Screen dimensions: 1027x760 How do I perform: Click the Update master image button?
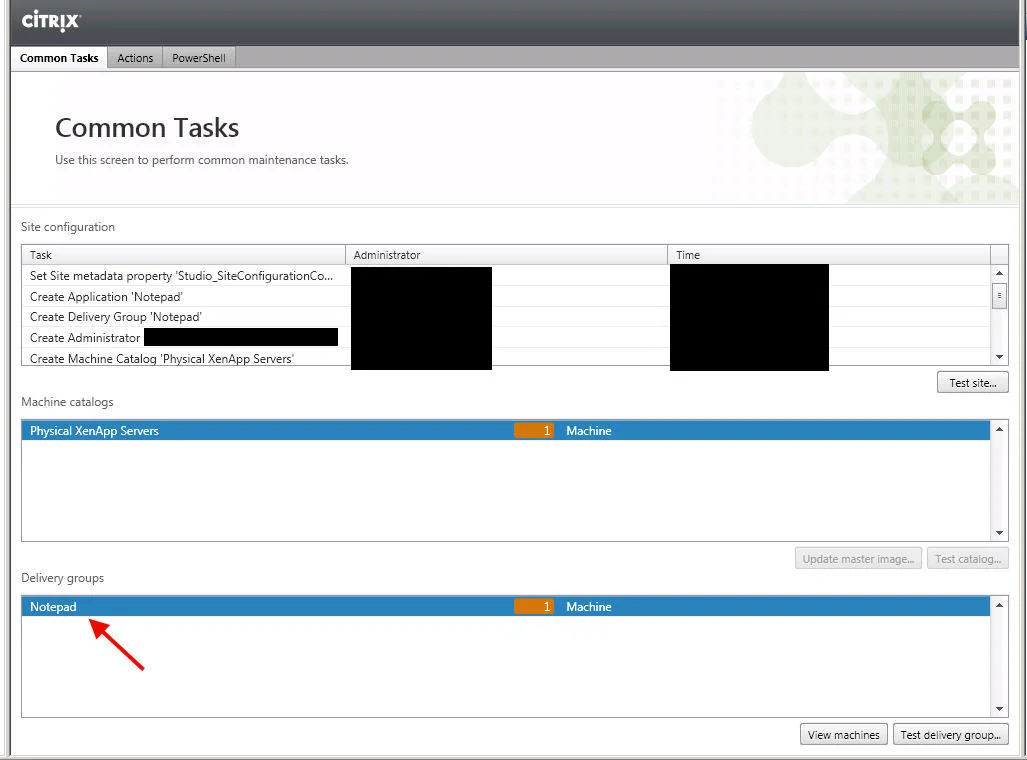coord(858,559)
